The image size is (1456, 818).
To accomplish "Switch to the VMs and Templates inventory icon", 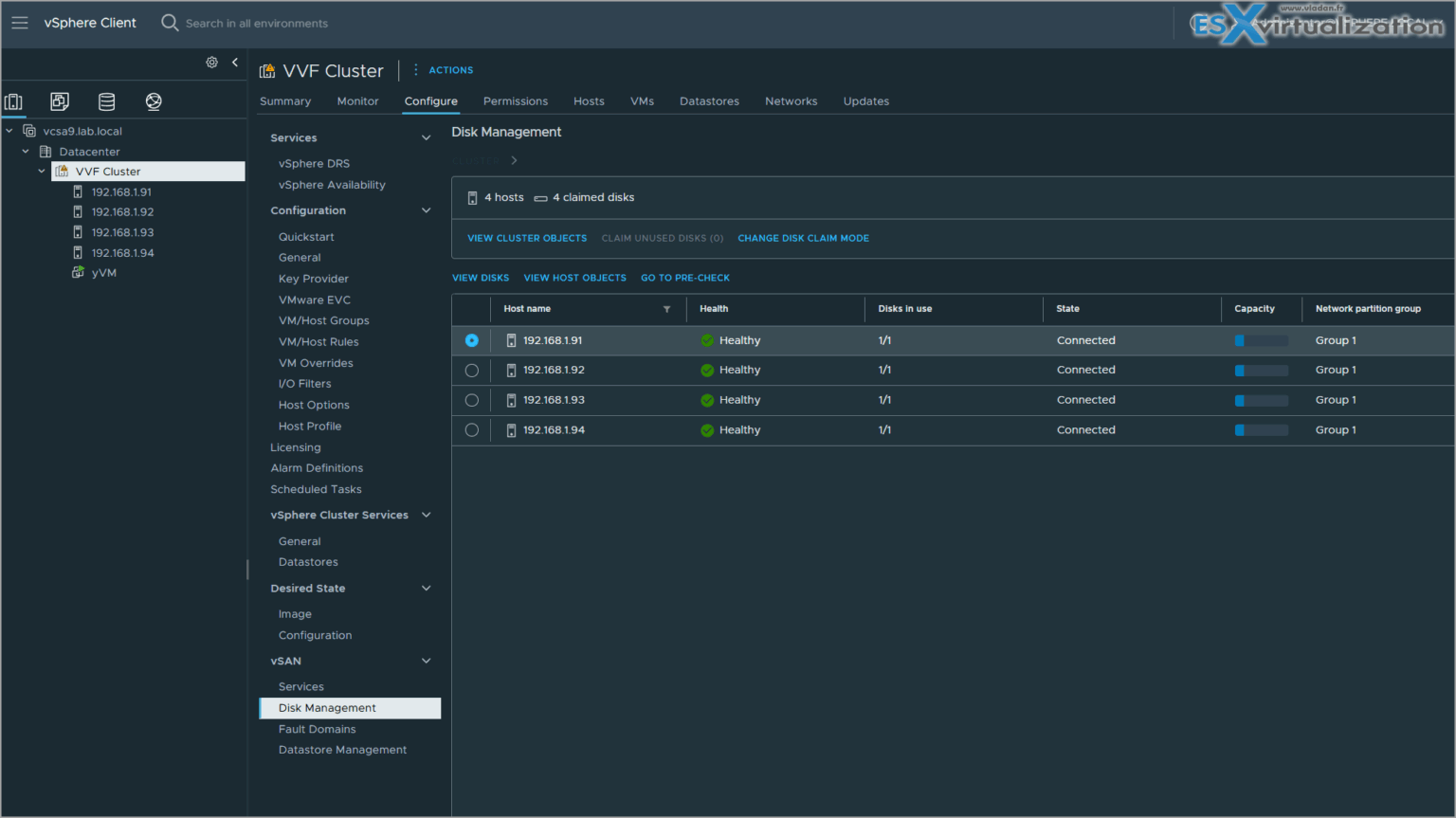I will tap(59, 100).
